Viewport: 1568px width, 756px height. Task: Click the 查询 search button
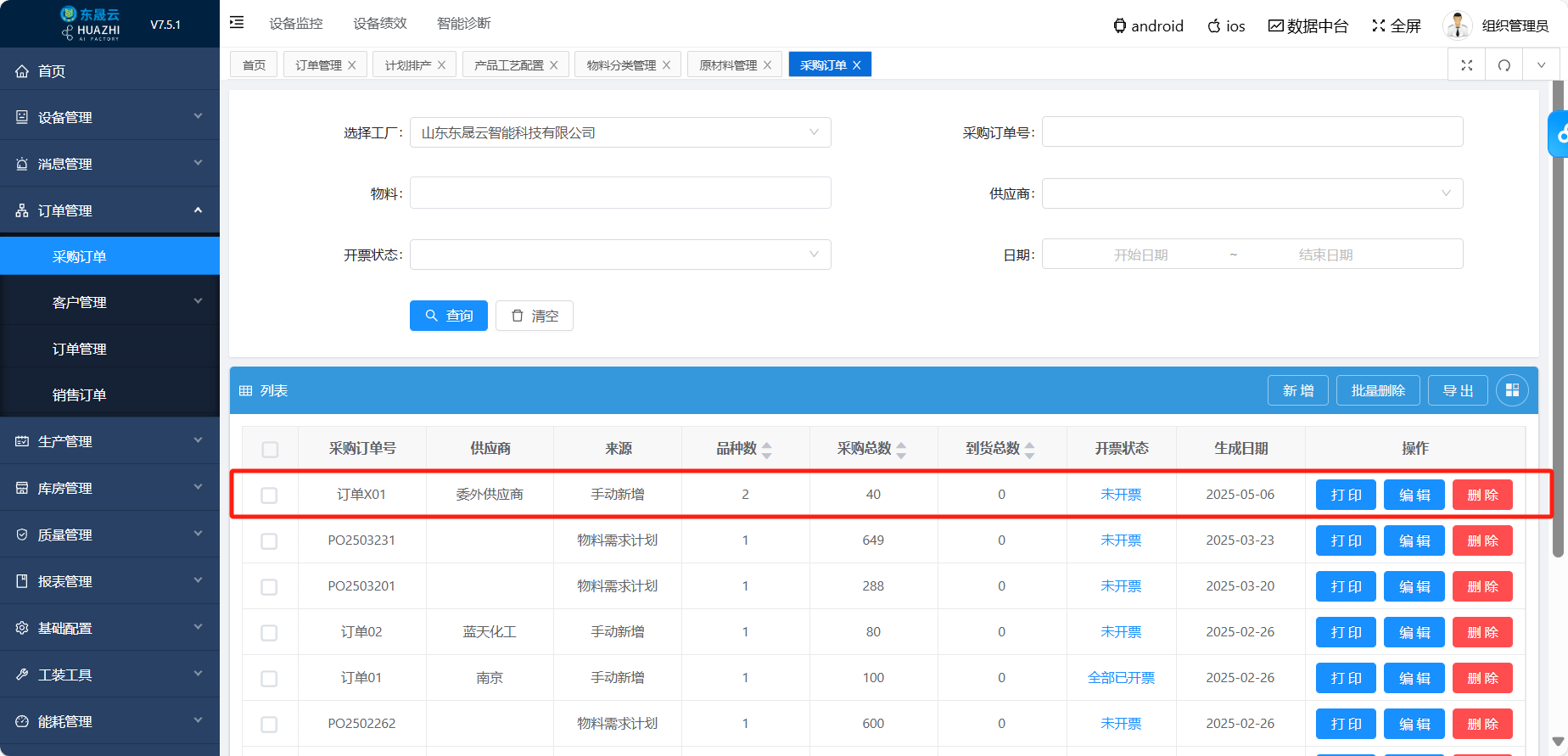coord(449,316)
